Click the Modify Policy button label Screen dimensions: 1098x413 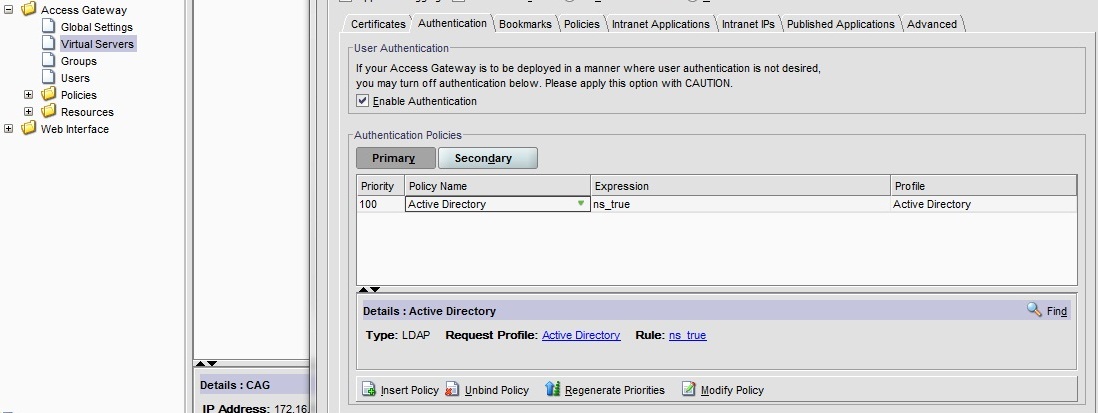pos(732,390)
